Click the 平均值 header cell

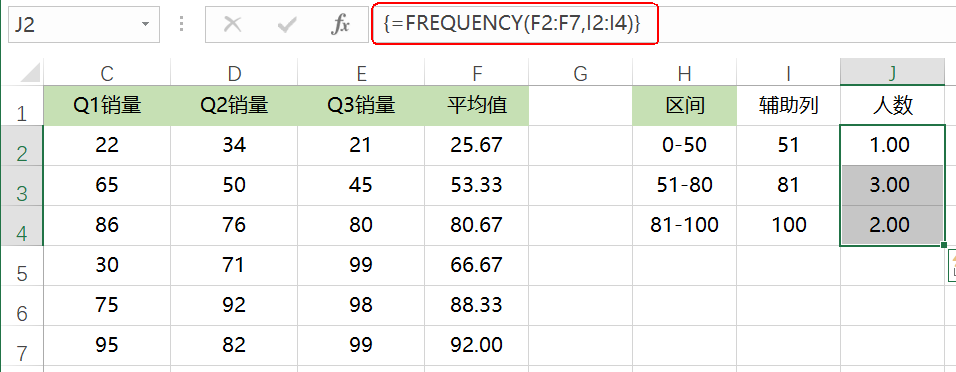477,106
